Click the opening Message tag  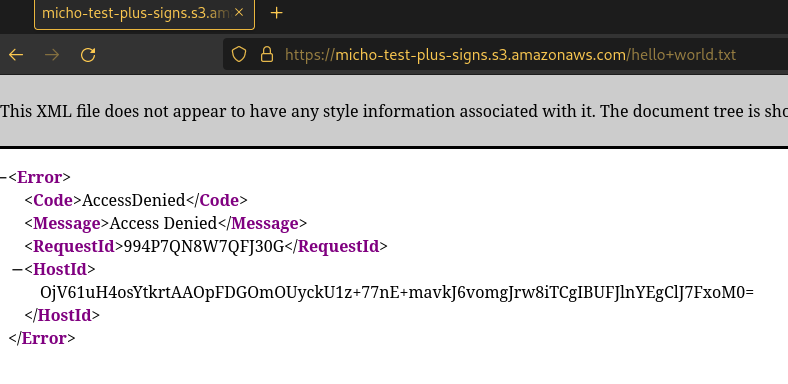[x=67, y=223]
